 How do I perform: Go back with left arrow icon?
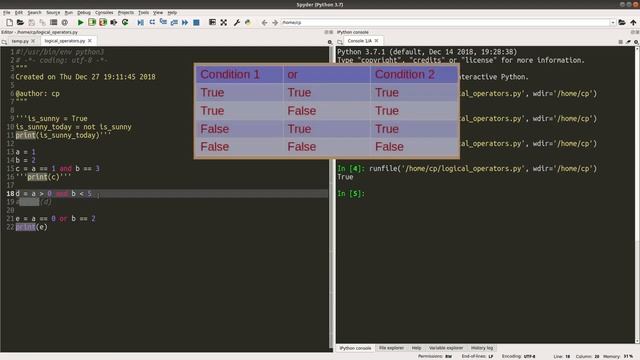tap(264, 22)
